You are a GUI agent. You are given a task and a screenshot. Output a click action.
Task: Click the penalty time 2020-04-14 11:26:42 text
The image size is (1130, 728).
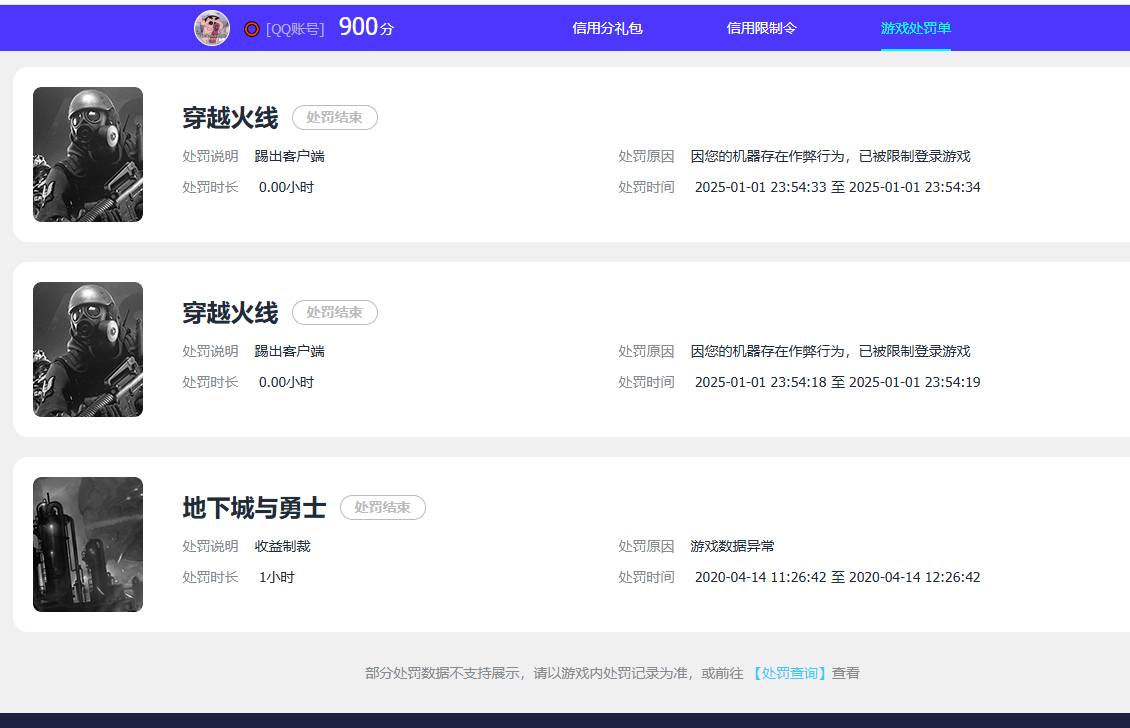coord(760,577)
